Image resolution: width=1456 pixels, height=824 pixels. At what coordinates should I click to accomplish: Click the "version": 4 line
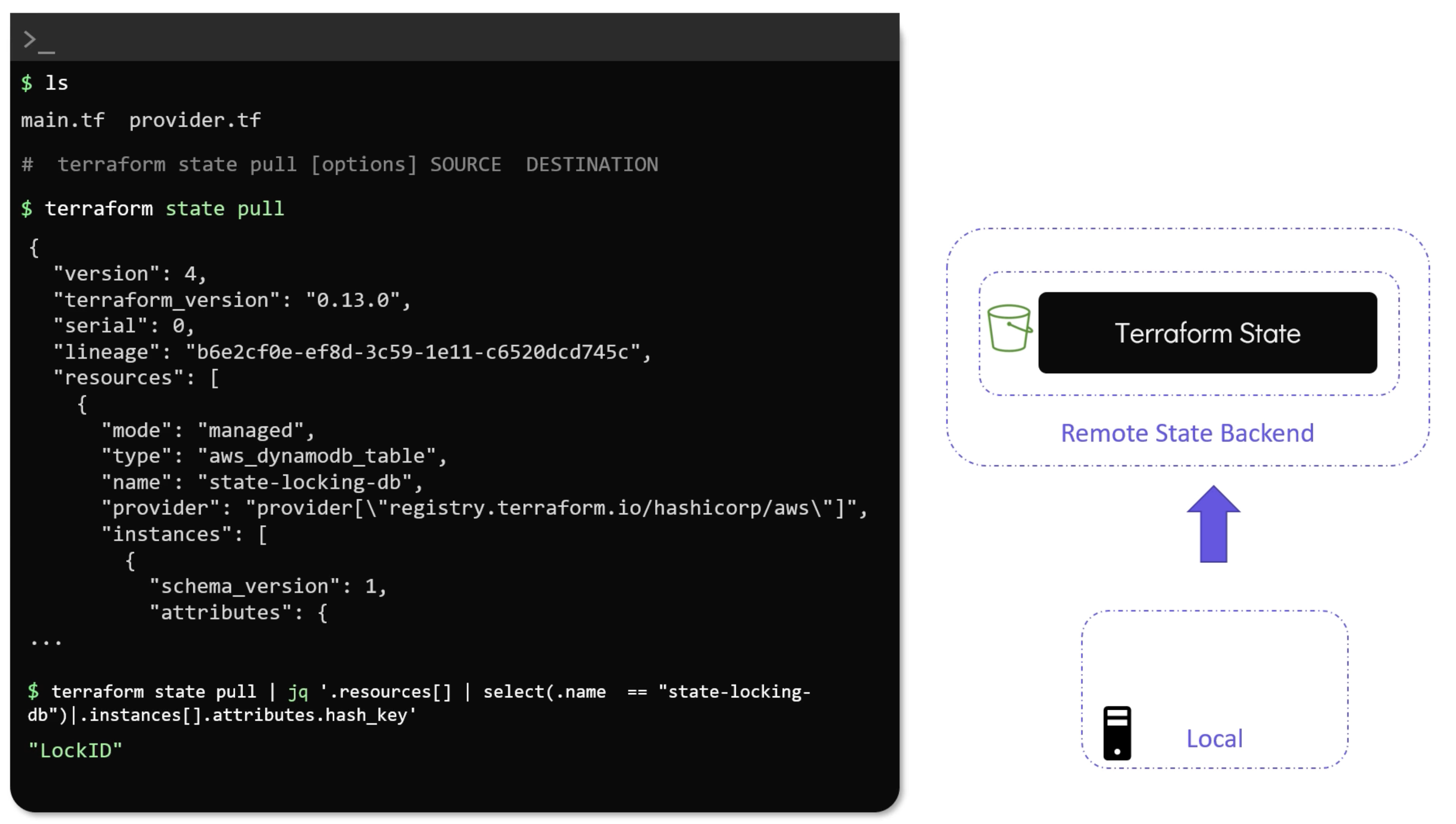point(130,274)
